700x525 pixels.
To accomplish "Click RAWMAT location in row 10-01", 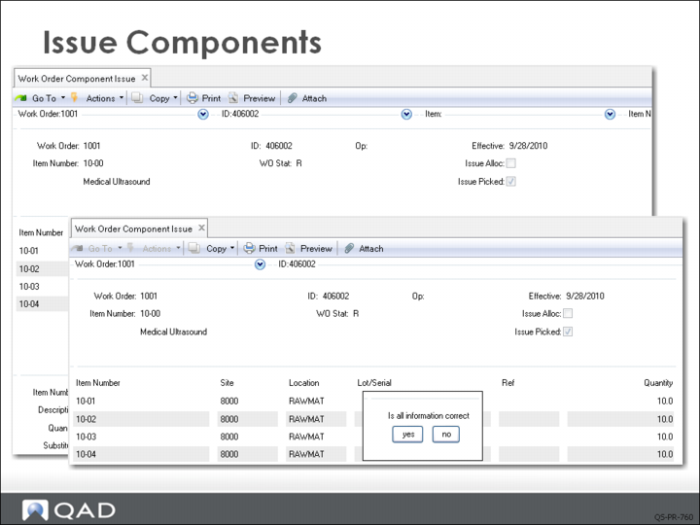I will 306,401.
